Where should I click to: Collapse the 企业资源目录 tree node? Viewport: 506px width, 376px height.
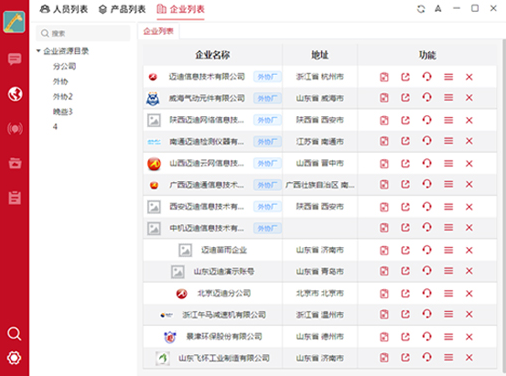click(38, 51)
